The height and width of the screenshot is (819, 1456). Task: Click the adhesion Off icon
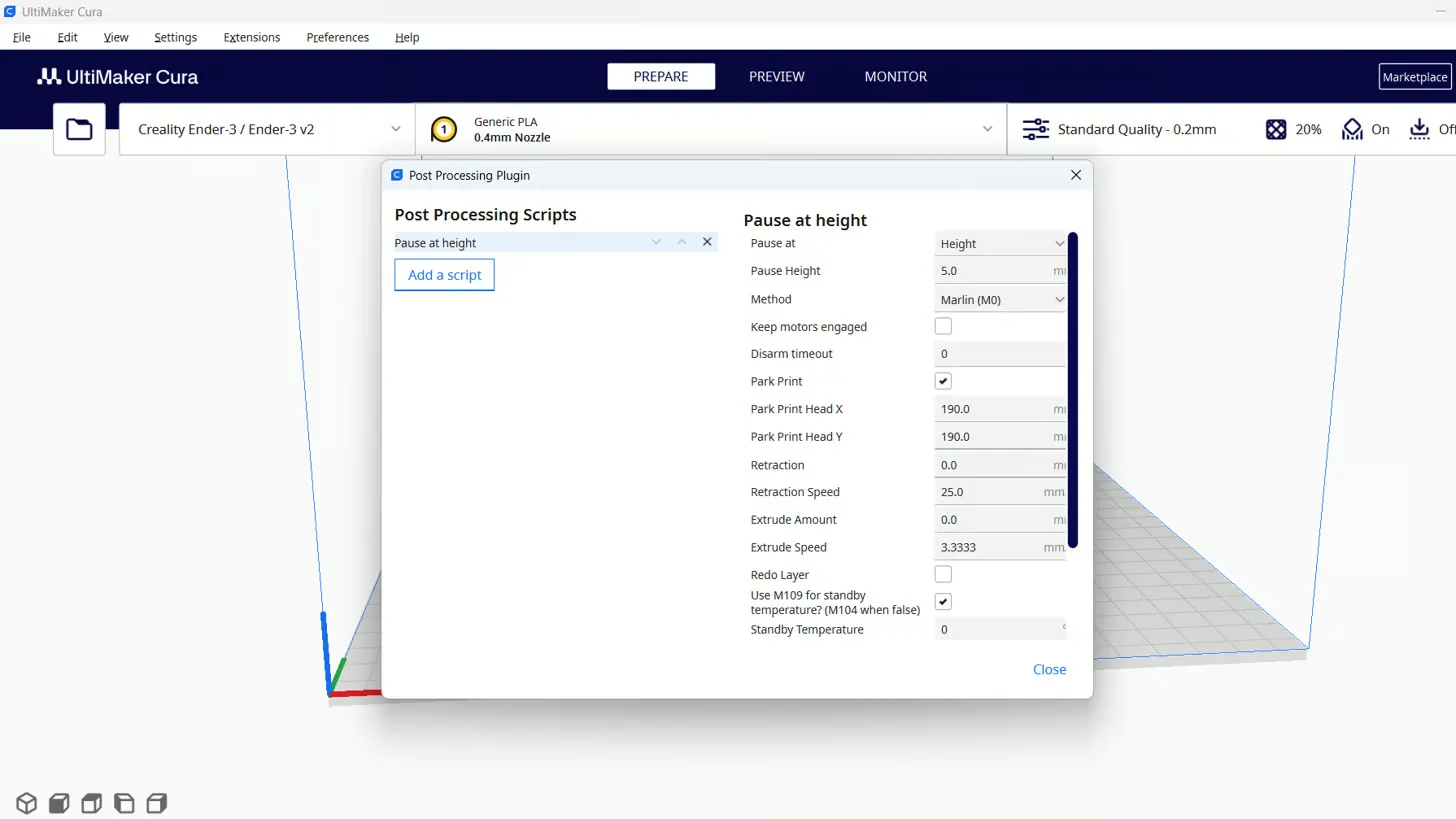1419,129
